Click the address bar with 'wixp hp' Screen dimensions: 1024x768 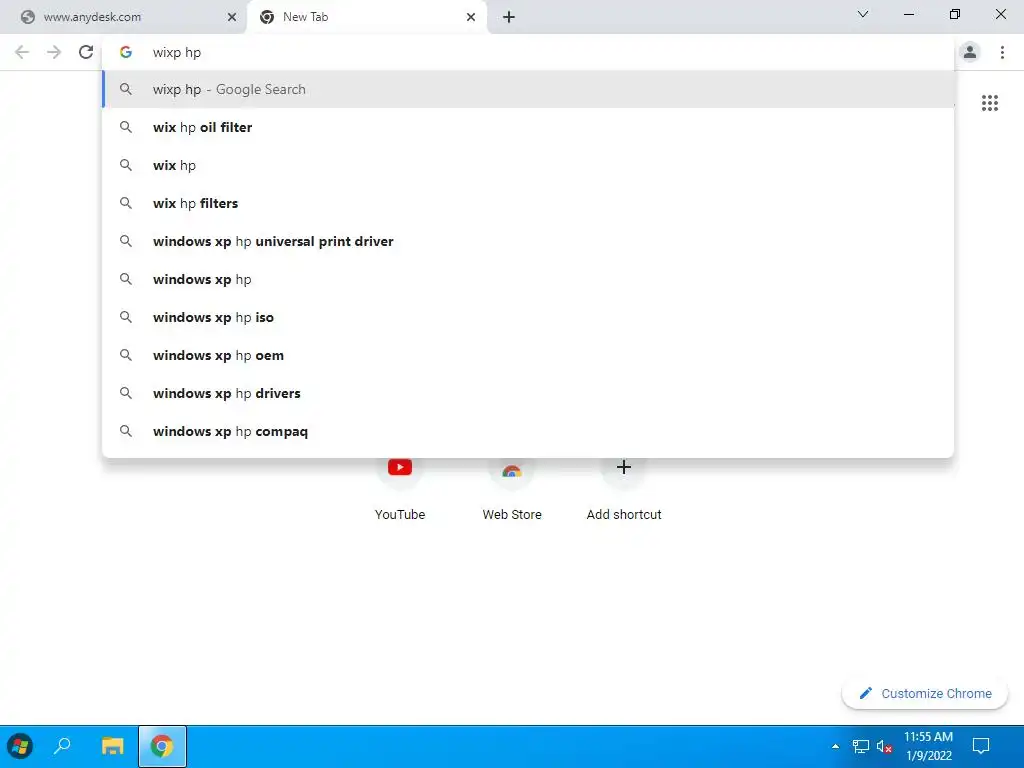point(528,52)
